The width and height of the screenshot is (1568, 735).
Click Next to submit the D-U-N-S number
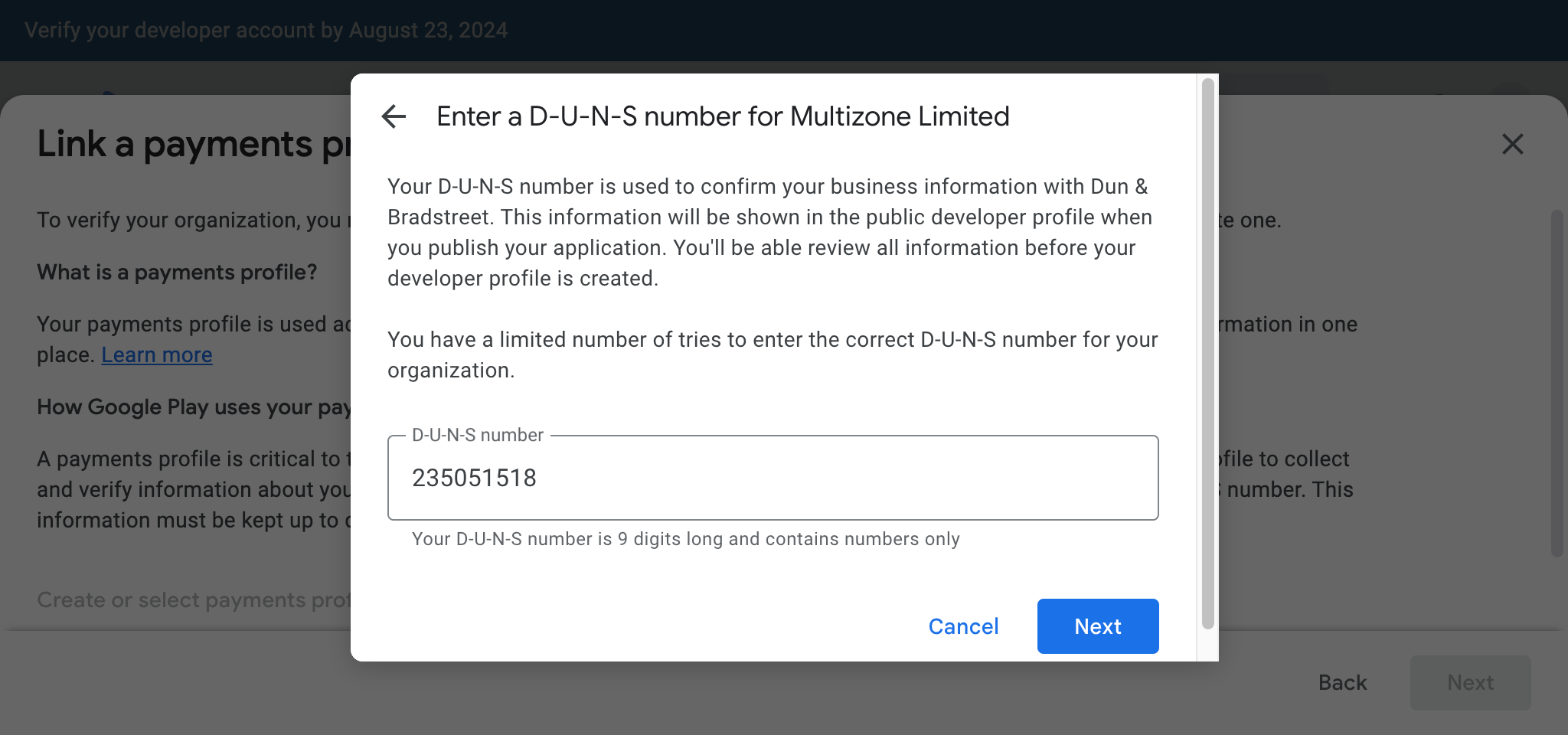pos(1097,626)
